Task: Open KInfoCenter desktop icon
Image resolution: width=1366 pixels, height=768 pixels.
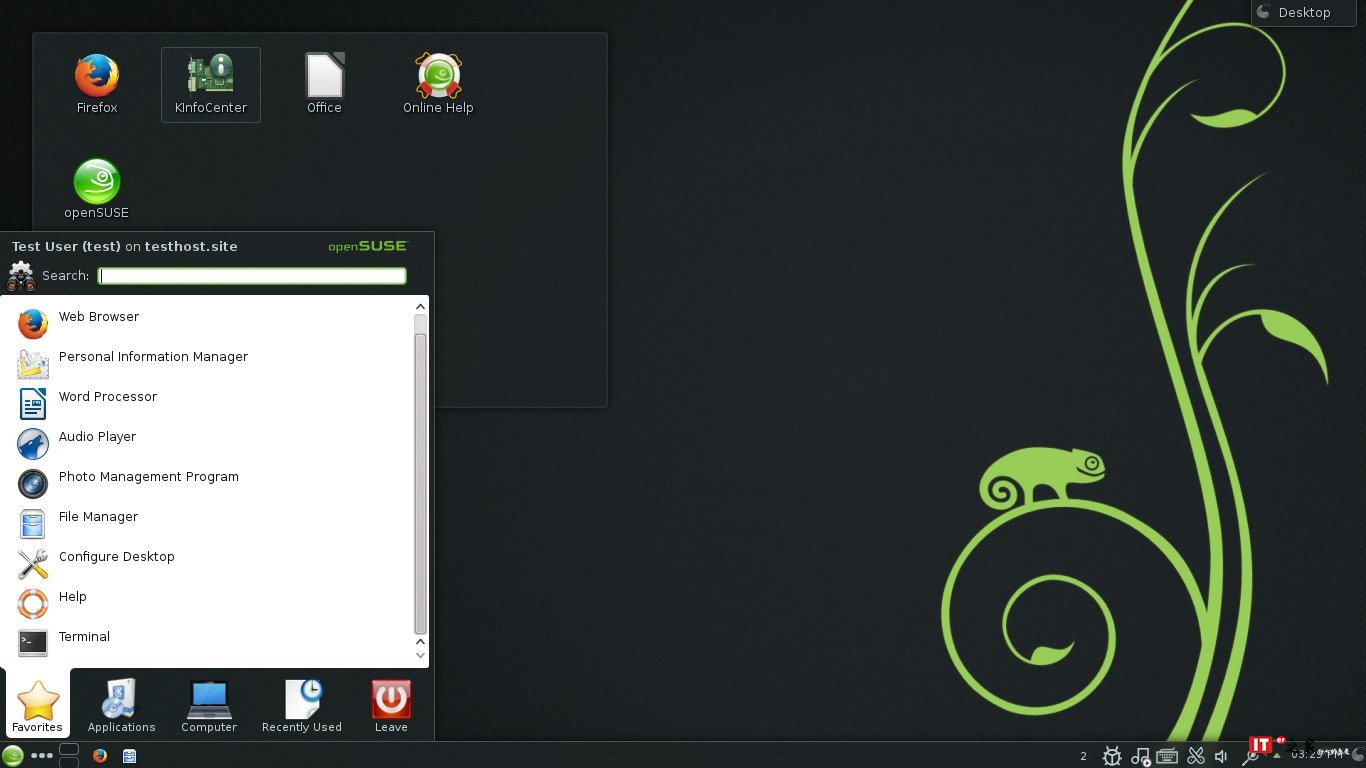Action: coord(211,85)
